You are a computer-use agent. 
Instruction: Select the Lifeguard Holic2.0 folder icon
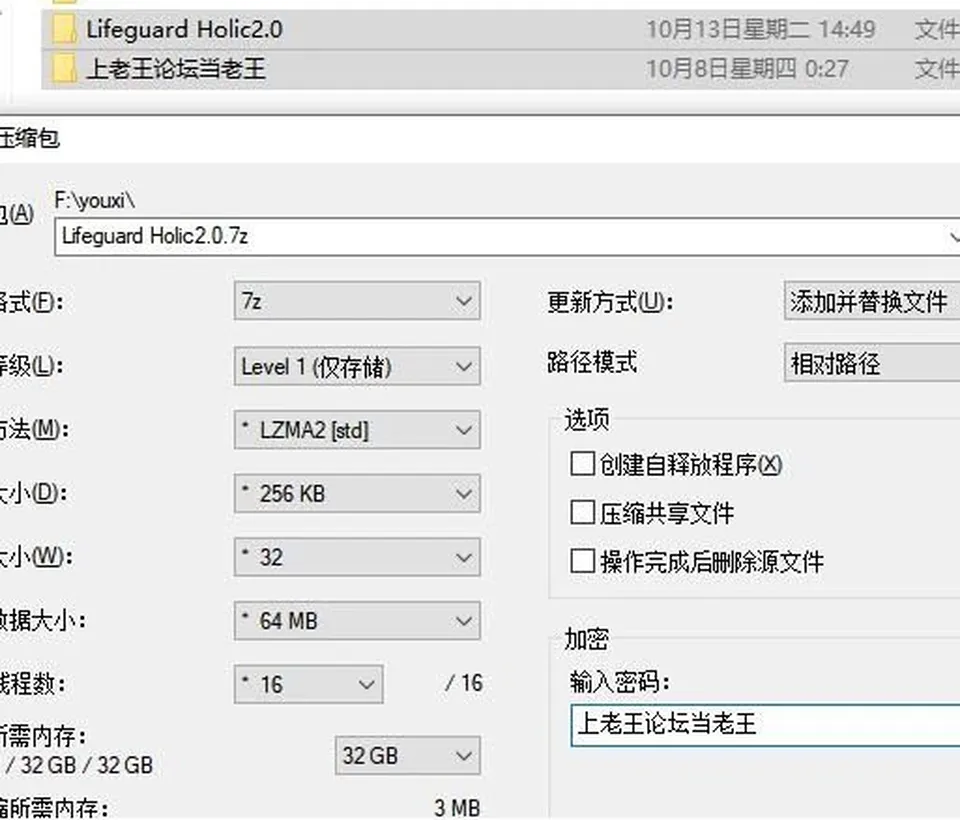tap(64, 29)
